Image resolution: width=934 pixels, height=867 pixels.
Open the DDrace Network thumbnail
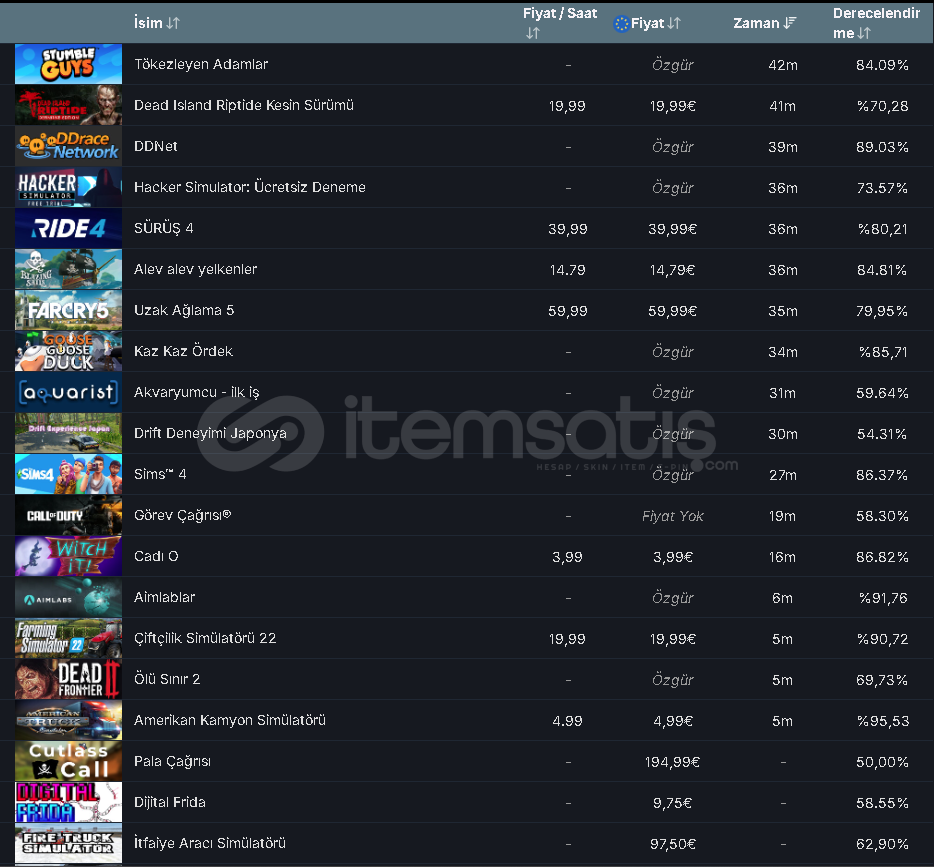point(69,146)
